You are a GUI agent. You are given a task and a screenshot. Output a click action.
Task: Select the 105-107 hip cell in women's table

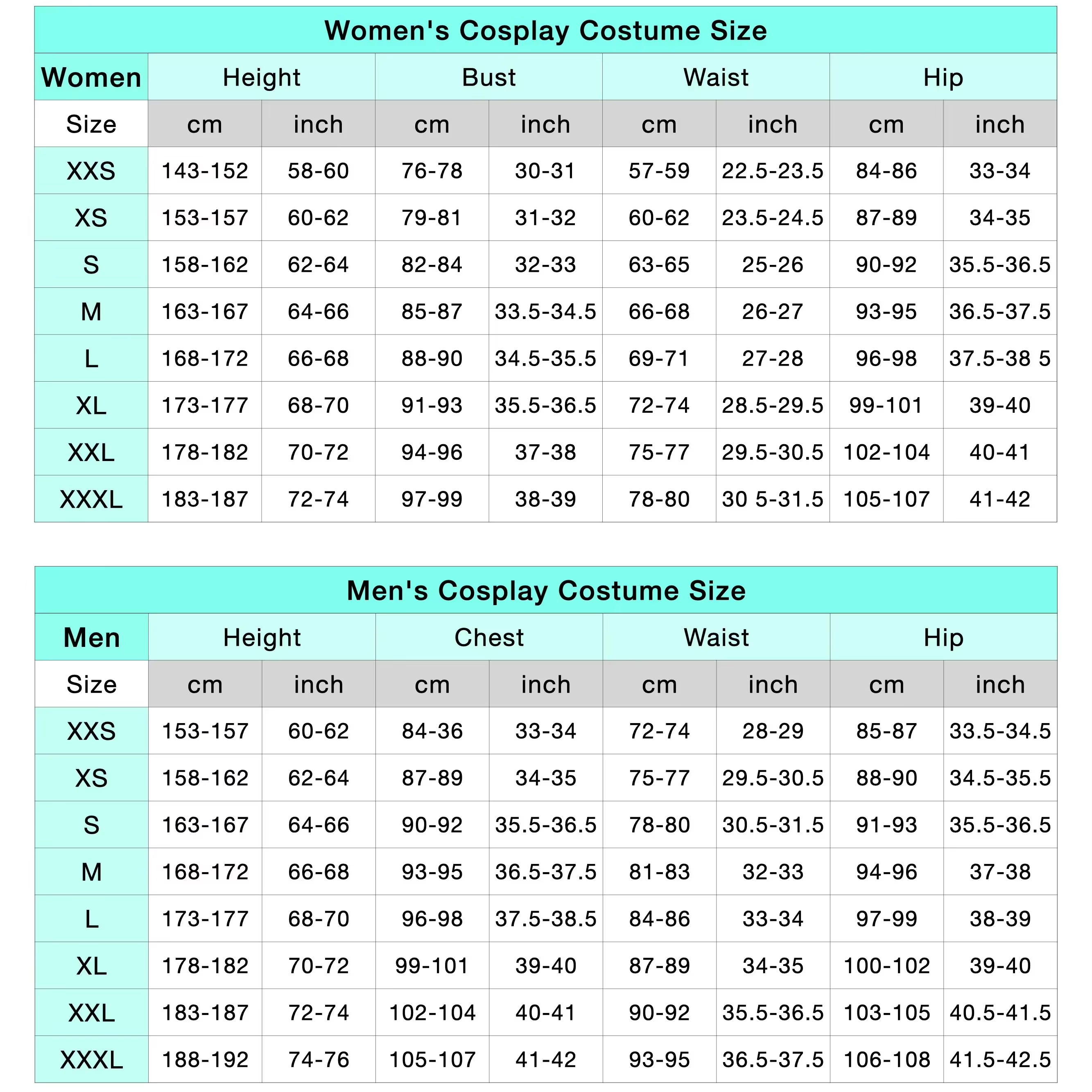click(886, 499)
